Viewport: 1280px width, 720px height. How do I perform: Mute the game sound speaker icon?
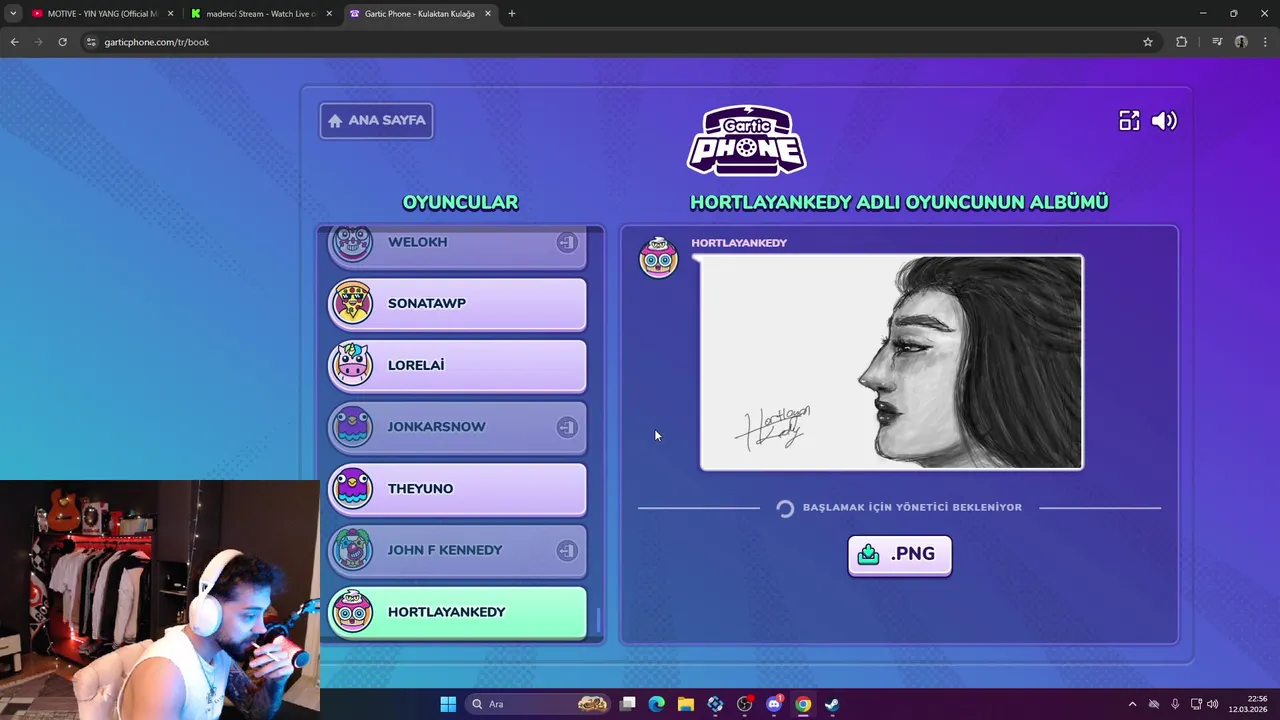(x=1164, y=121)
